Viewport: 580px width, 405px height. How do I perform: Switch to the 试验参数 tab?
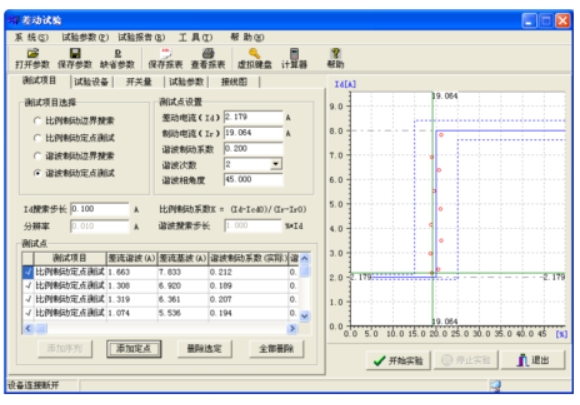[x=186, y=82]
